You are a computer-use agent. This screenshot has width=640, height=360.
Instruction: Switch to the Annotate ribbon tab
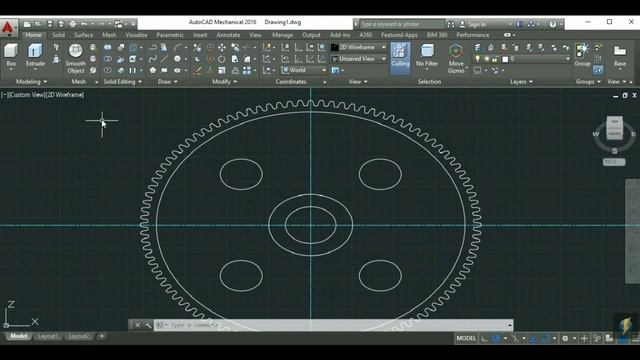[228, 35]
